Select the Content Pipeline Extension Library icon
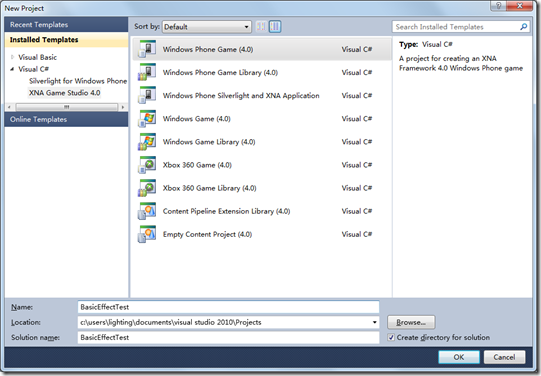Viewport: 541px width, 376px height. pyautogui.click(x=147, y=211)
